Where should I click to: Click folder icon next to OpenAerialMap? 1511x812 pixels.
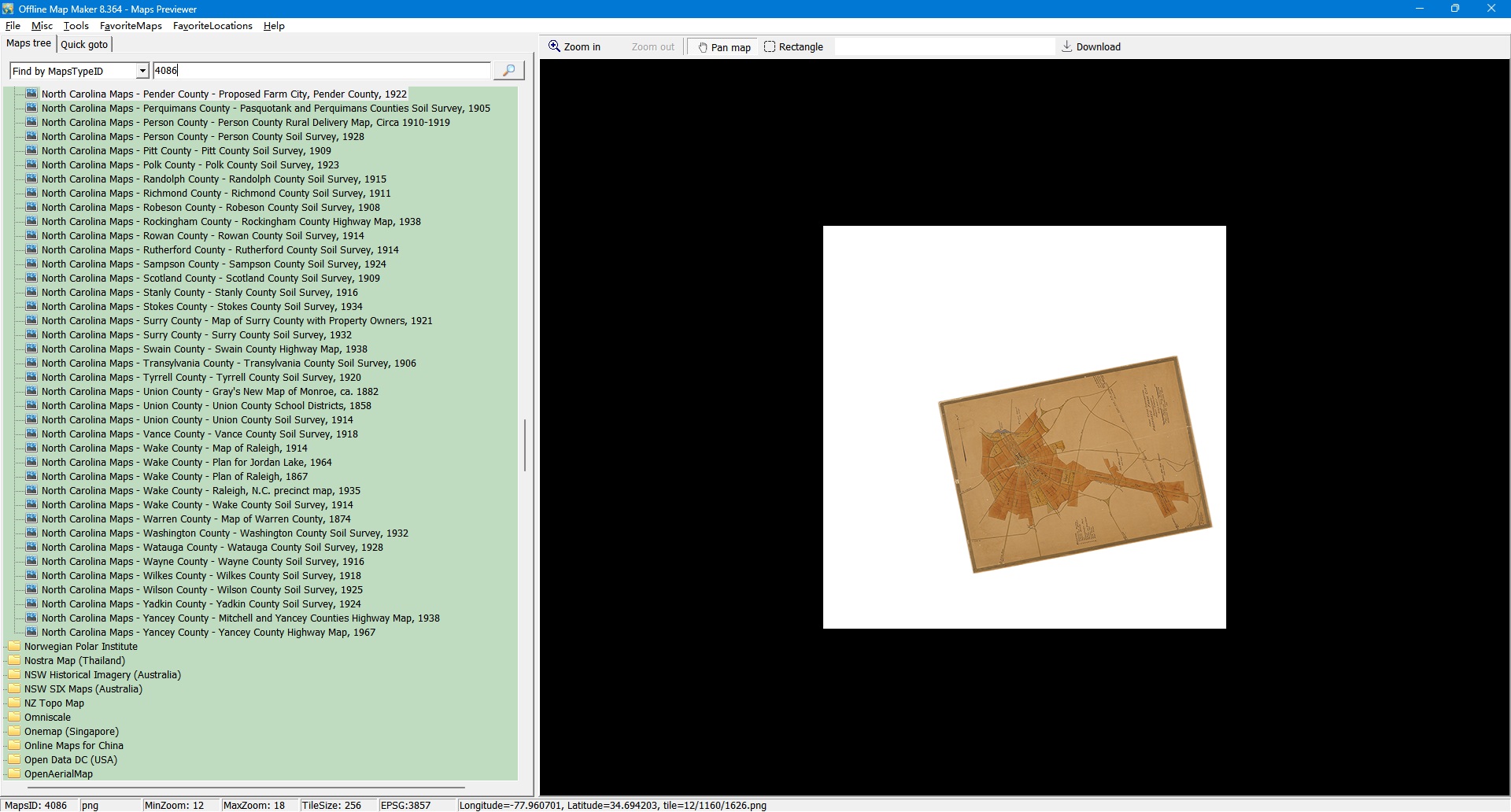(x=14, y=773)
